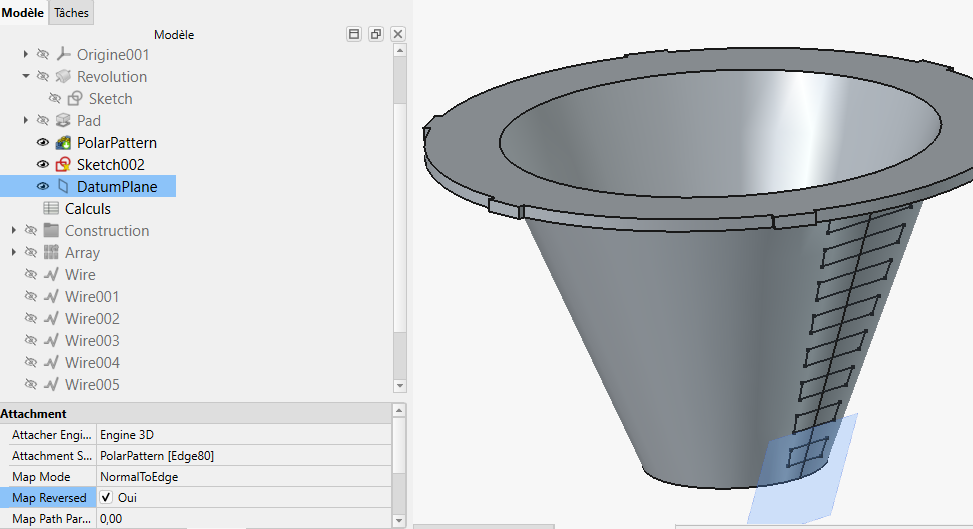
Task: Switch to the Tâches tab
Action: tap(71, 13)
